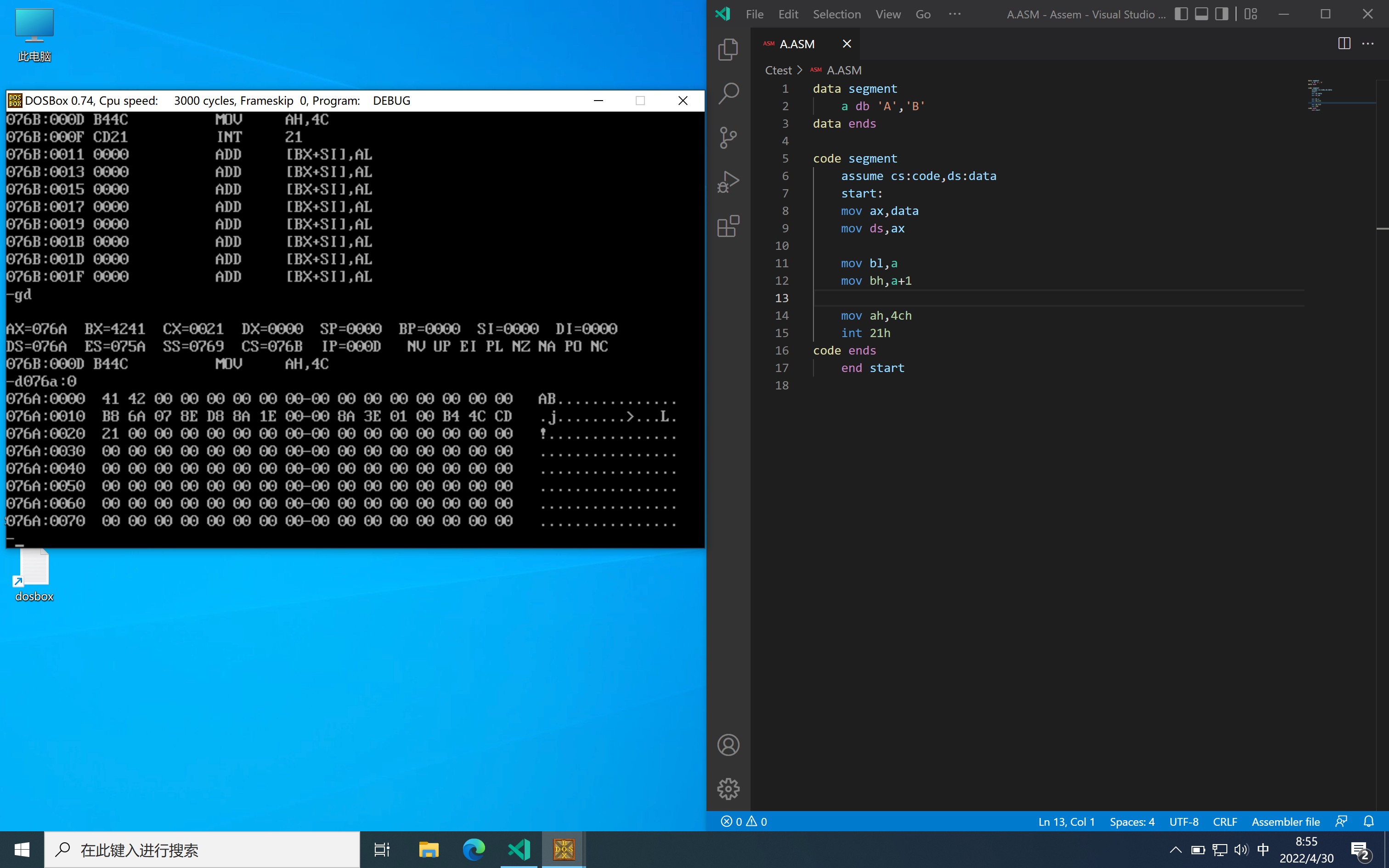The width and height of the screenshot is (1389, 868).
Task: Split the editor to the right
Action: [1344, 44]
